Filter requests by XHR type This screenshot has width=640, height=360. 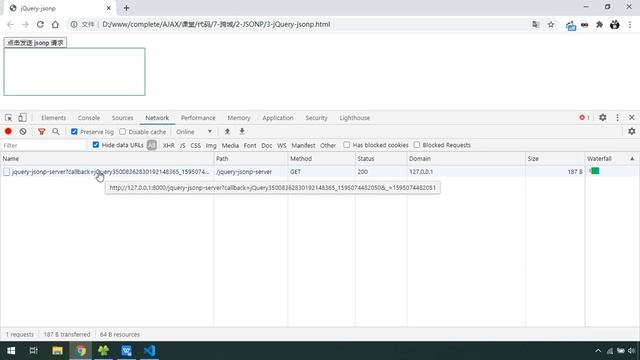pos(169,145)
